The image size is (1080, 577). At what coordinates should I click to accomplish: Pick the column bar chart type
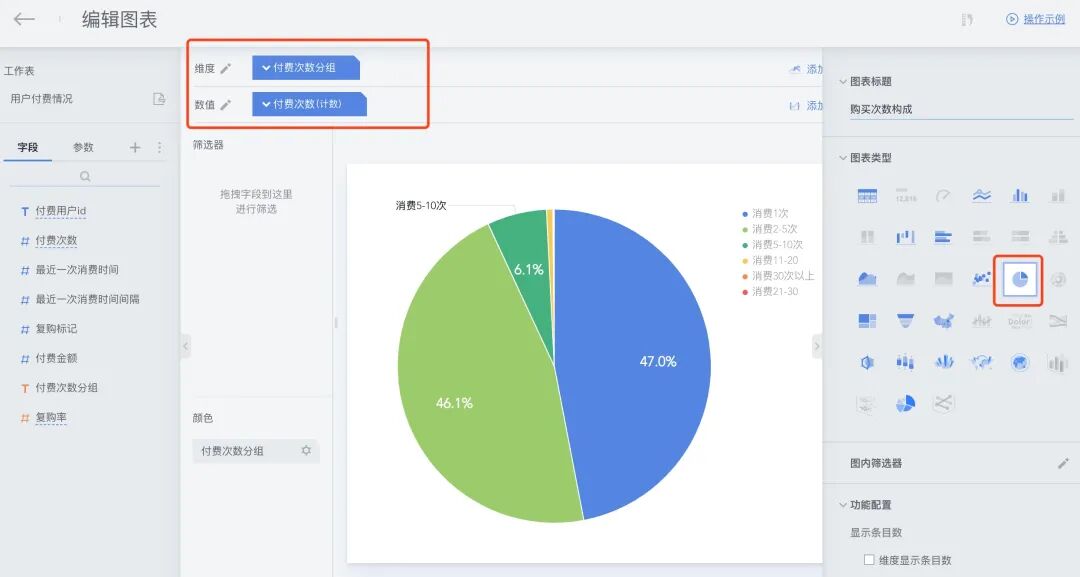pos(1020,196)
